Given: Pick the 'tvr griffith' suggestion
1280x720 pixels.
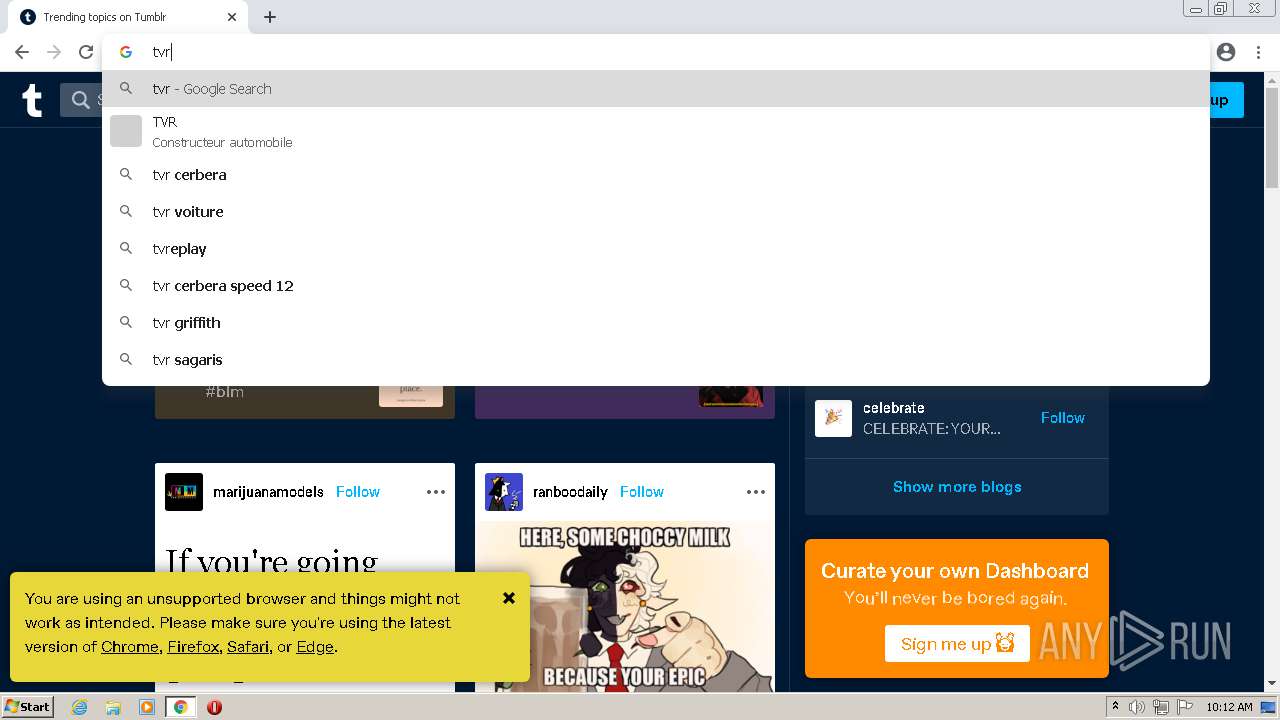Looking at the screenshot, I should click(656, 322).
